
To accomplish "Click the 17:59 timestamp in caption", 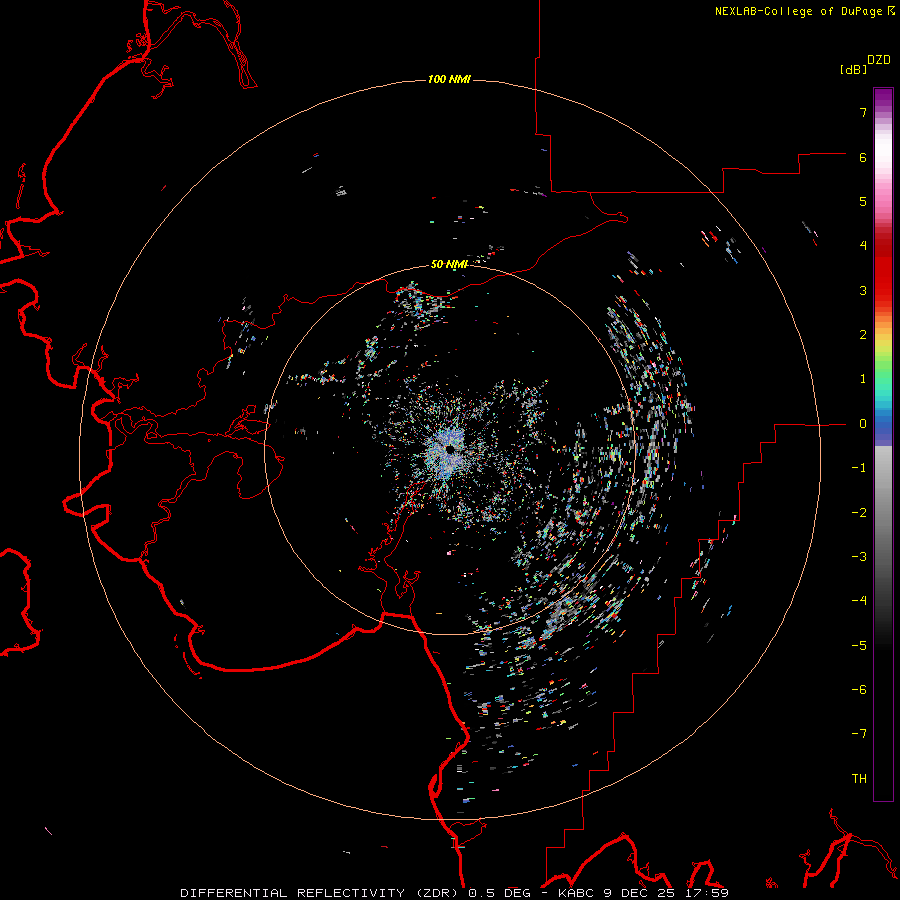I will [707, 893].
